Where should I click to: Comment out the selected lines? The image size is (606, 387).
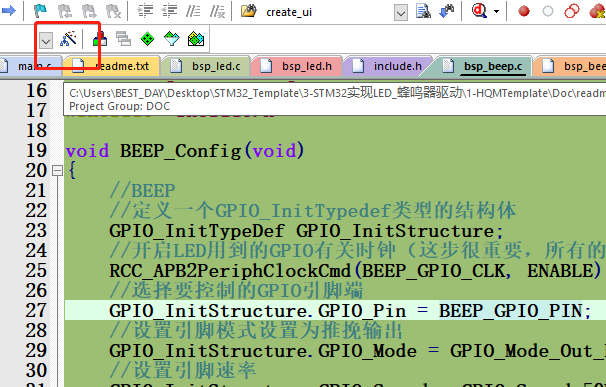[193, 11]
